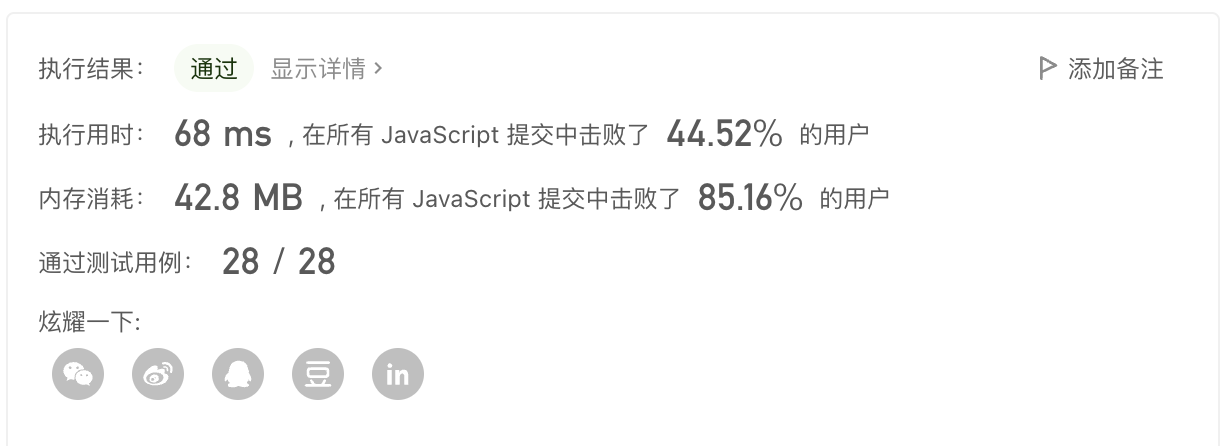Click the 68 ms runtime value
Screen dimensions: 1220x446
(222, 134)
